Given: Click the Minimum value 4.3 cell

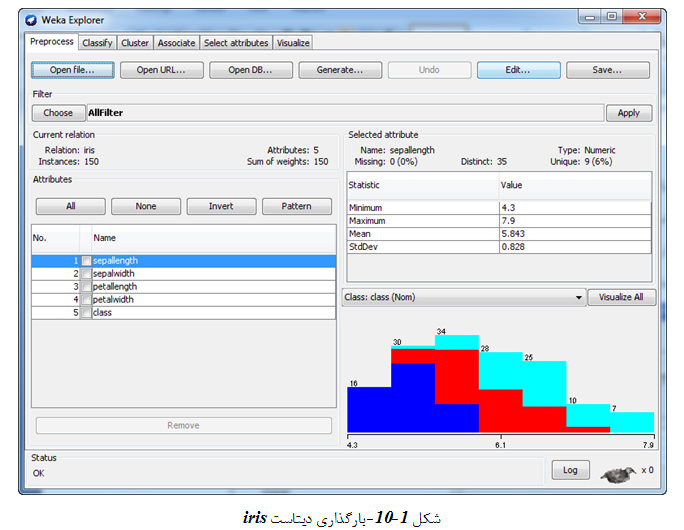Looking at the screenshot, I should pyautogui.click(x=575, y=208).
